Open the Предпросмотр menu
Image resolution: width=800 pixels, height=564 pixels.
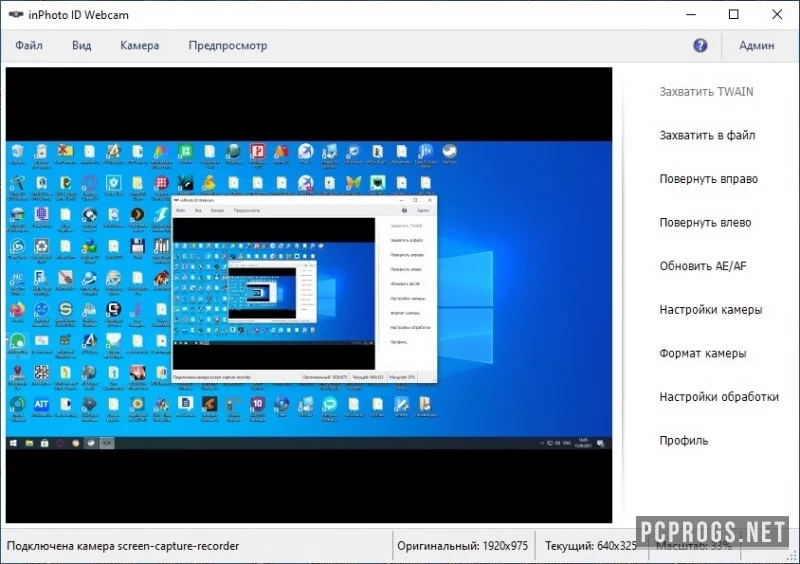coord(228,45)
